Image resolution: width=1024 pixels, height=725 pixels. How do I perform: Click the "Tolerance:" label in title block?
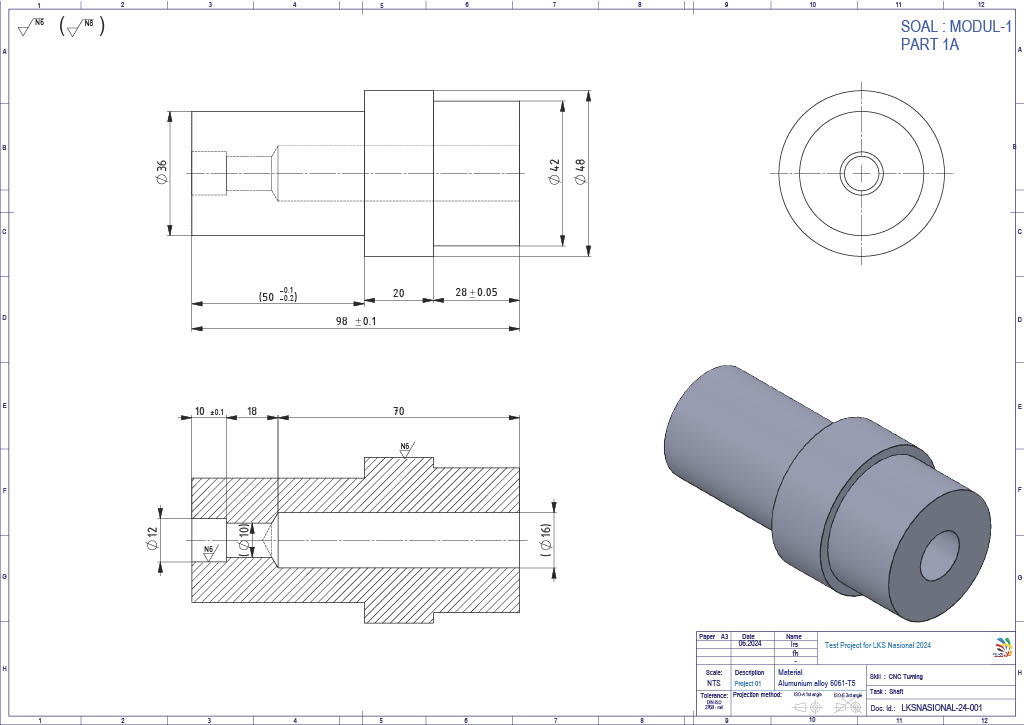click(x=714, y=696)
